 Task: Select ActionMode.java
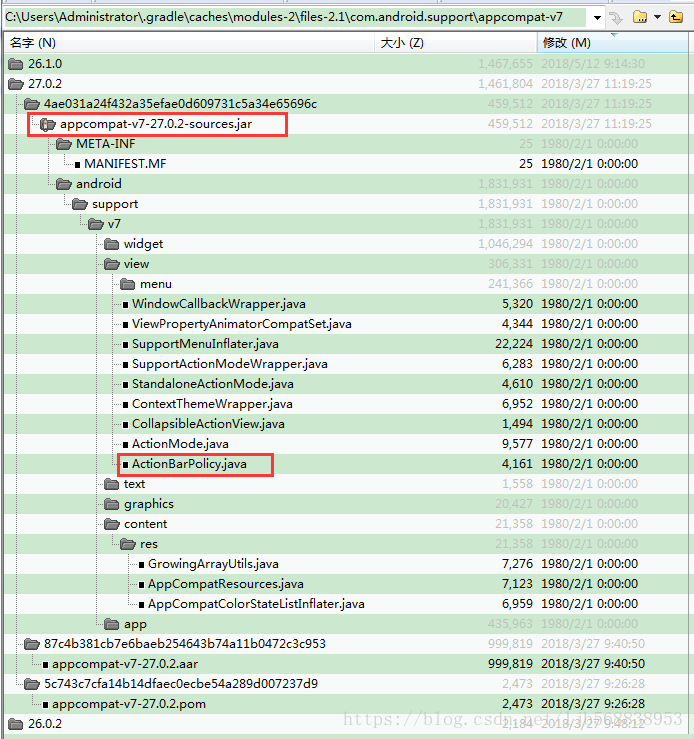point(180,444)
